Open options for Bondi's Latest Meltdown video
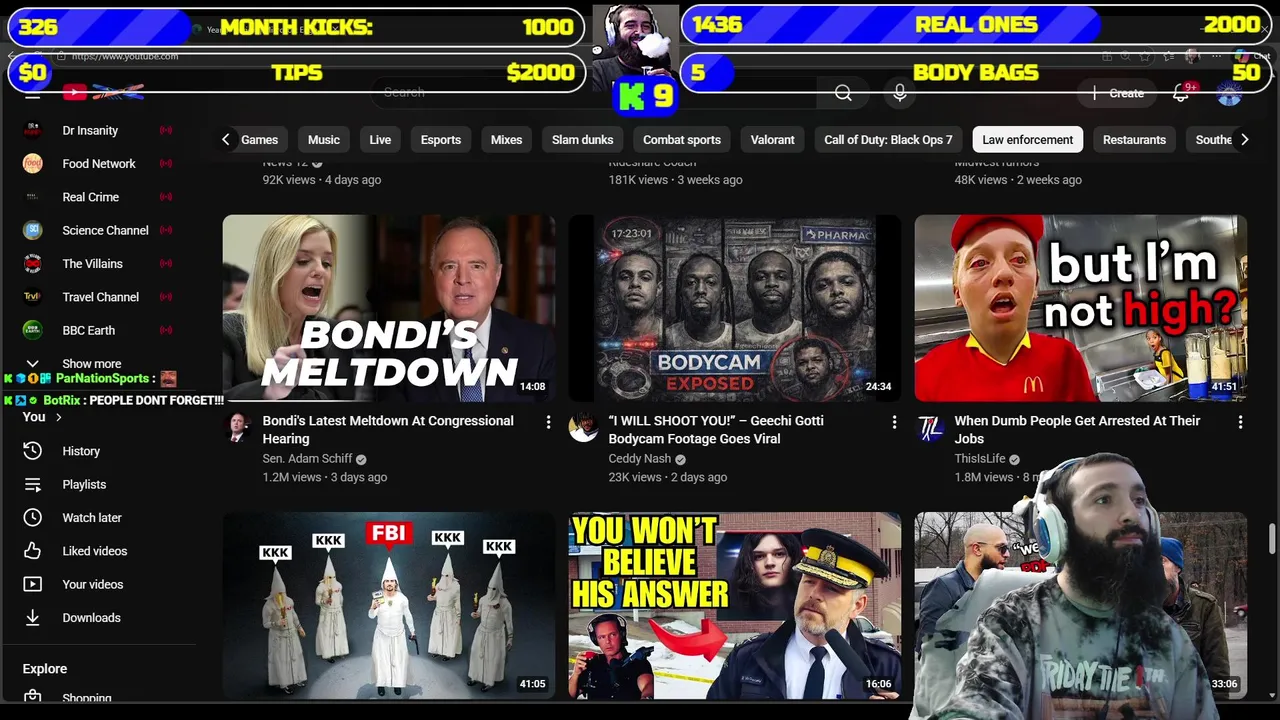This screenshot has height=720, width=1280. 548,423
